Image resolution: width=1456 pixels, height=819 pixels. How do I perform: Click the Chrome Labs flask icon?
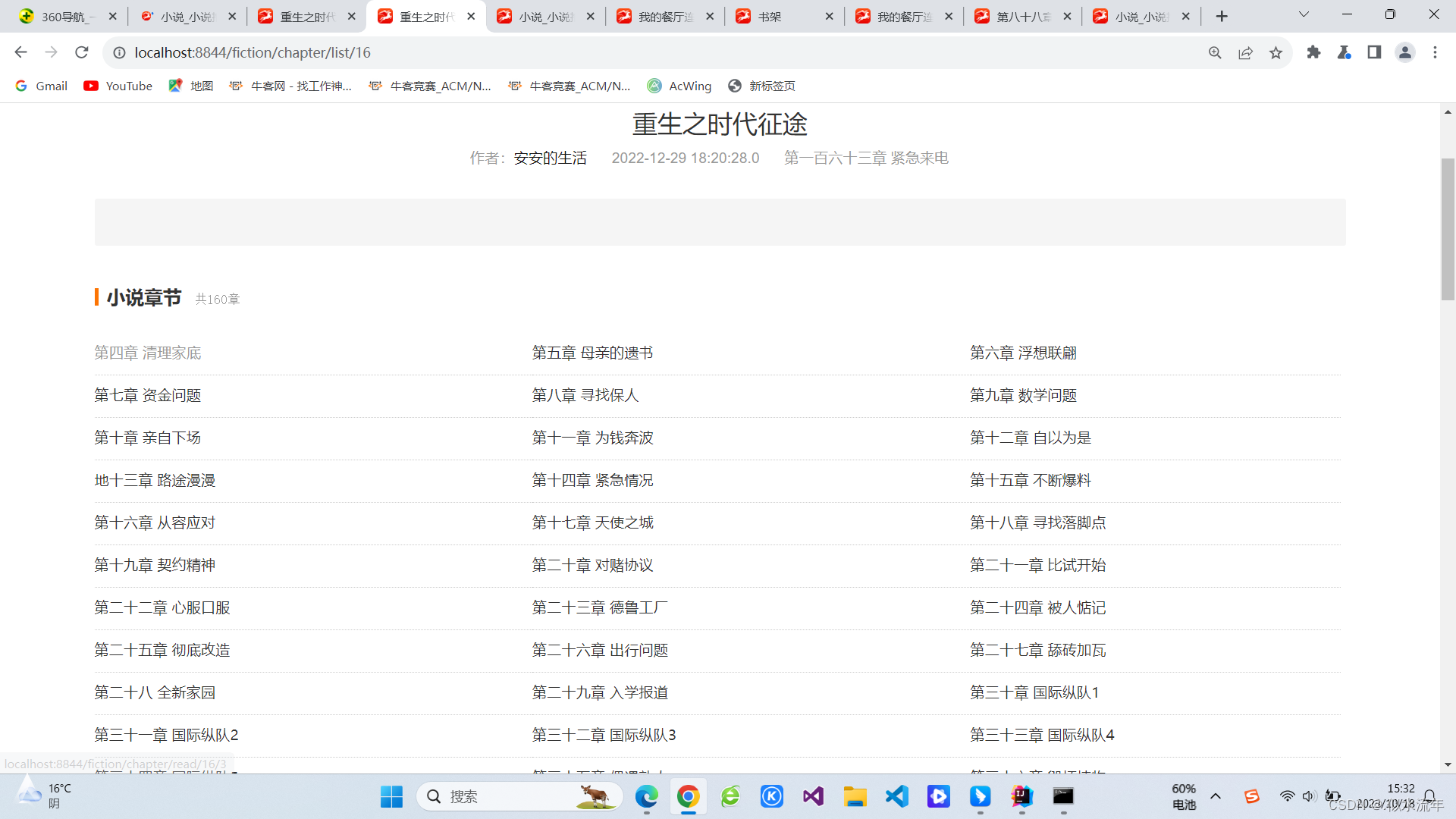pyautogui.click(x=1345, y=52)
